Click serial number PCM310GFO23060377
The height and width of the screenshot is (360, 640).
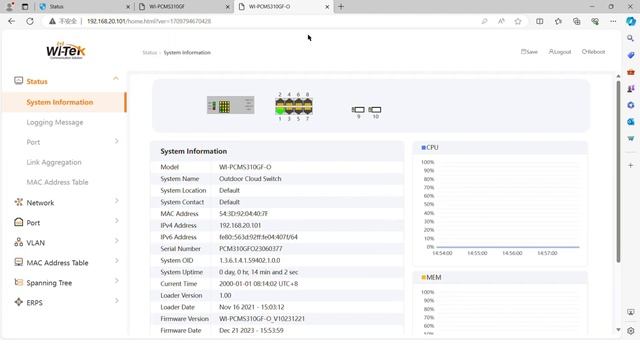(x=251, y=249)
